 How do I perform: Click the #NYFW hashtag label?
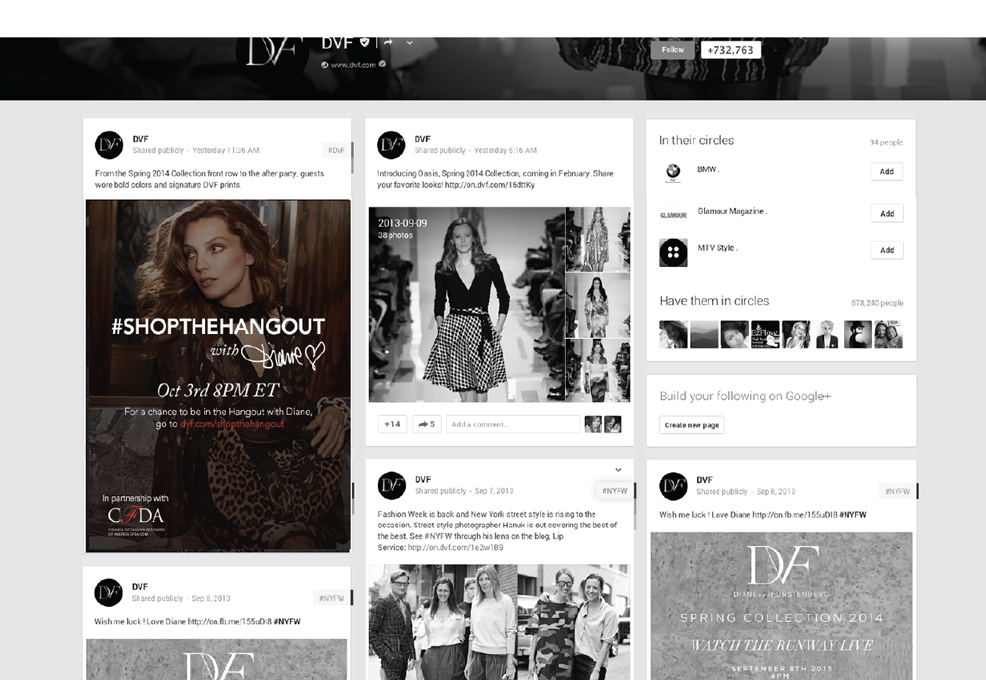(613, 491)
